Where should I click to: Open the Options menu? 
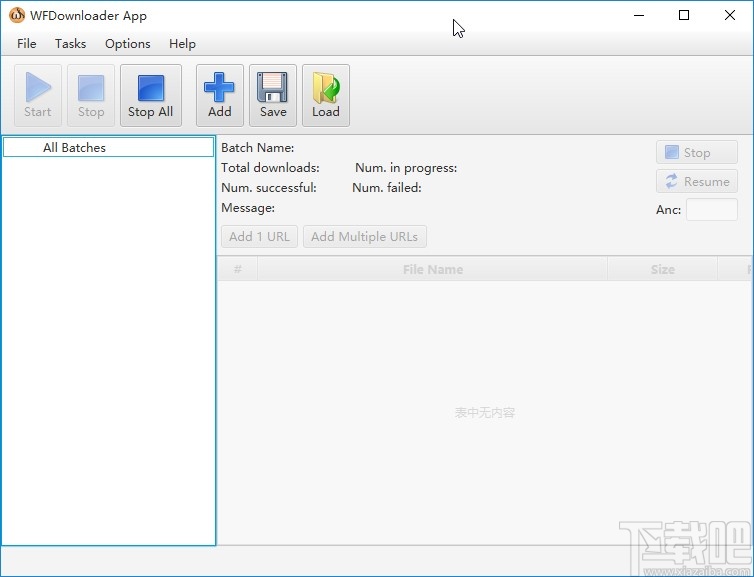[128, 44]
